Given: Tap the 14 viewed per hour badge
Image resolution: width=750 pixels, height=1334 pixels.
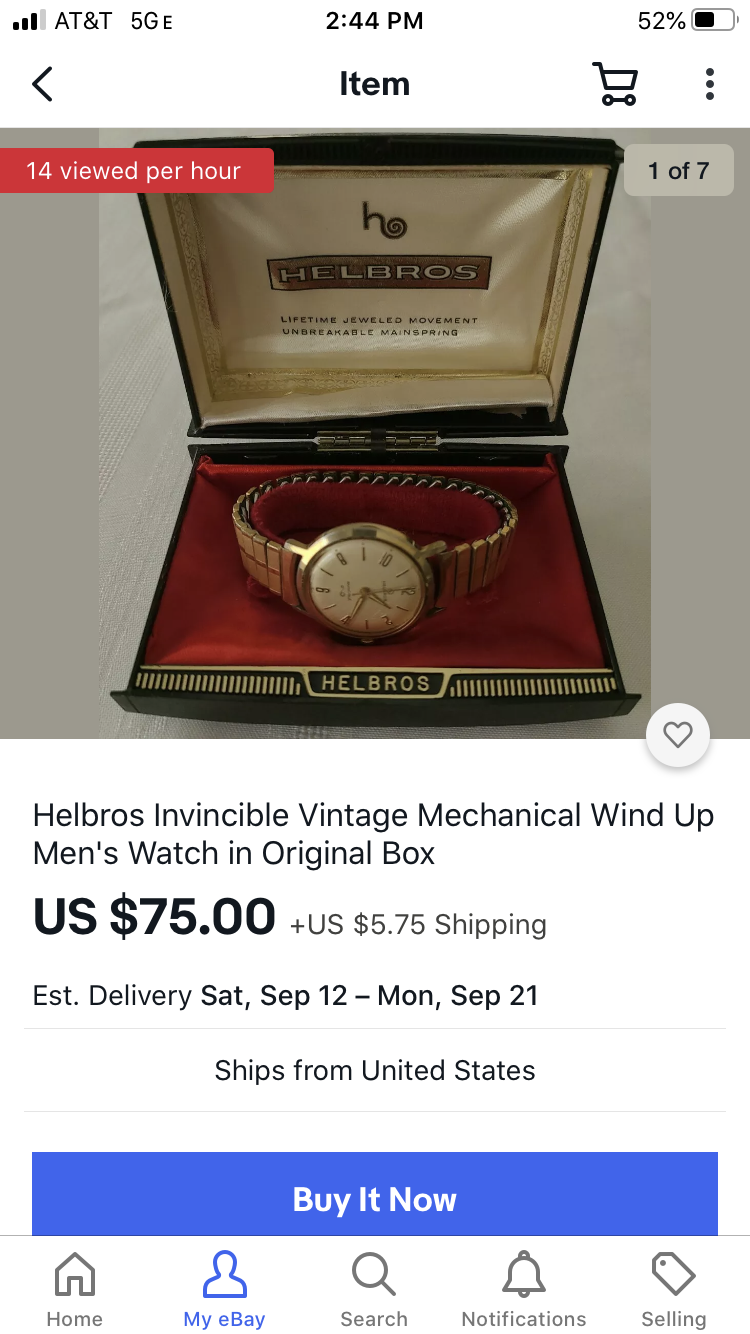Looking at the screenshot, I should click(134, 171).
